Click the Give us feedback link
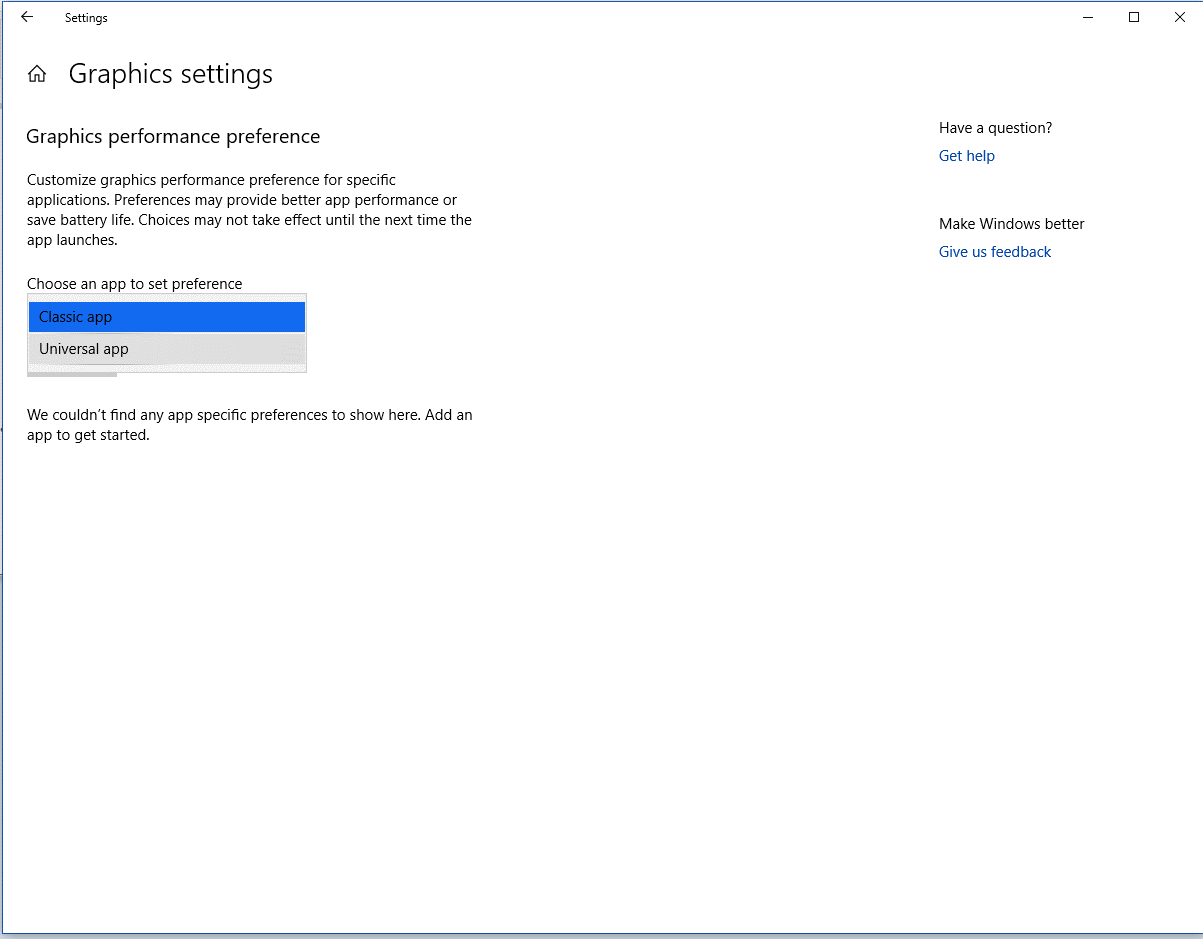 coord(994,252)
